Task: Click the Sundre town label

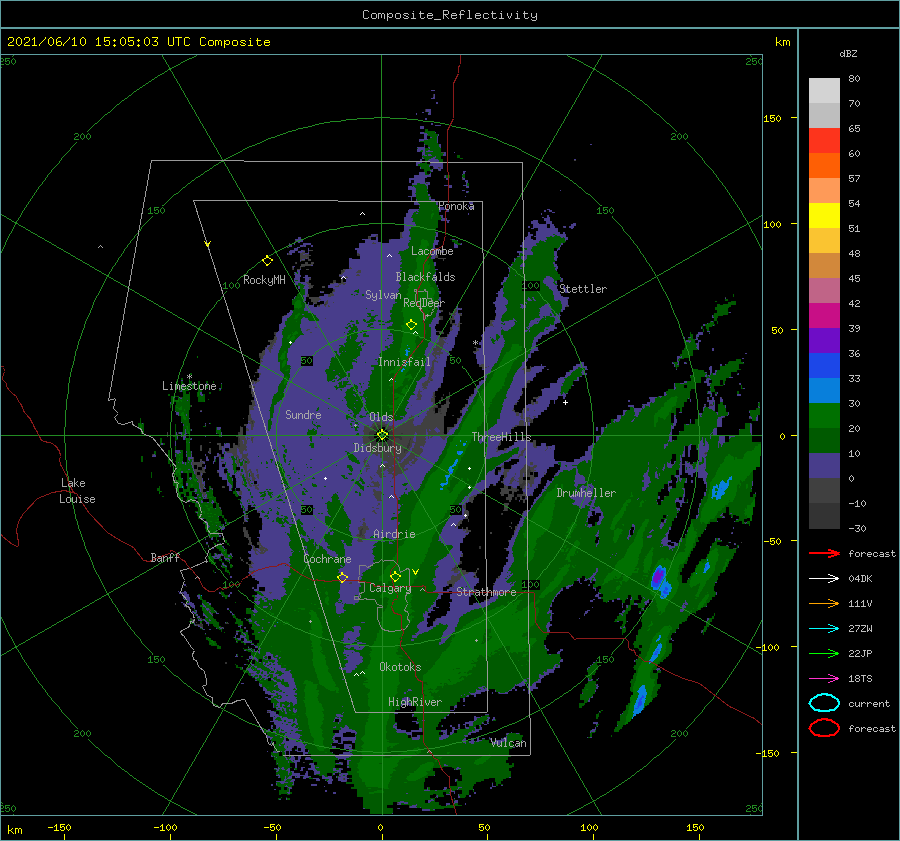Action: (x=303, y=414)
